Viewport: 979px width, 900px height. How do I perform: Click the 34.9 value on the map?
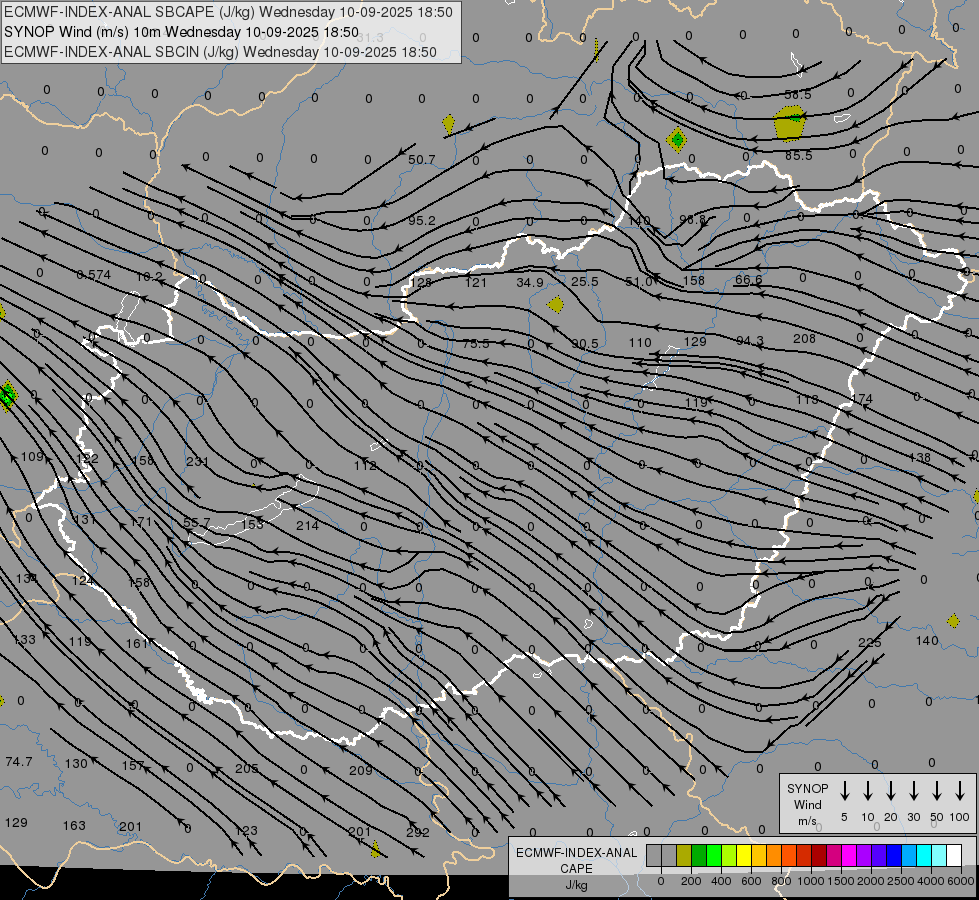(530, 282)
